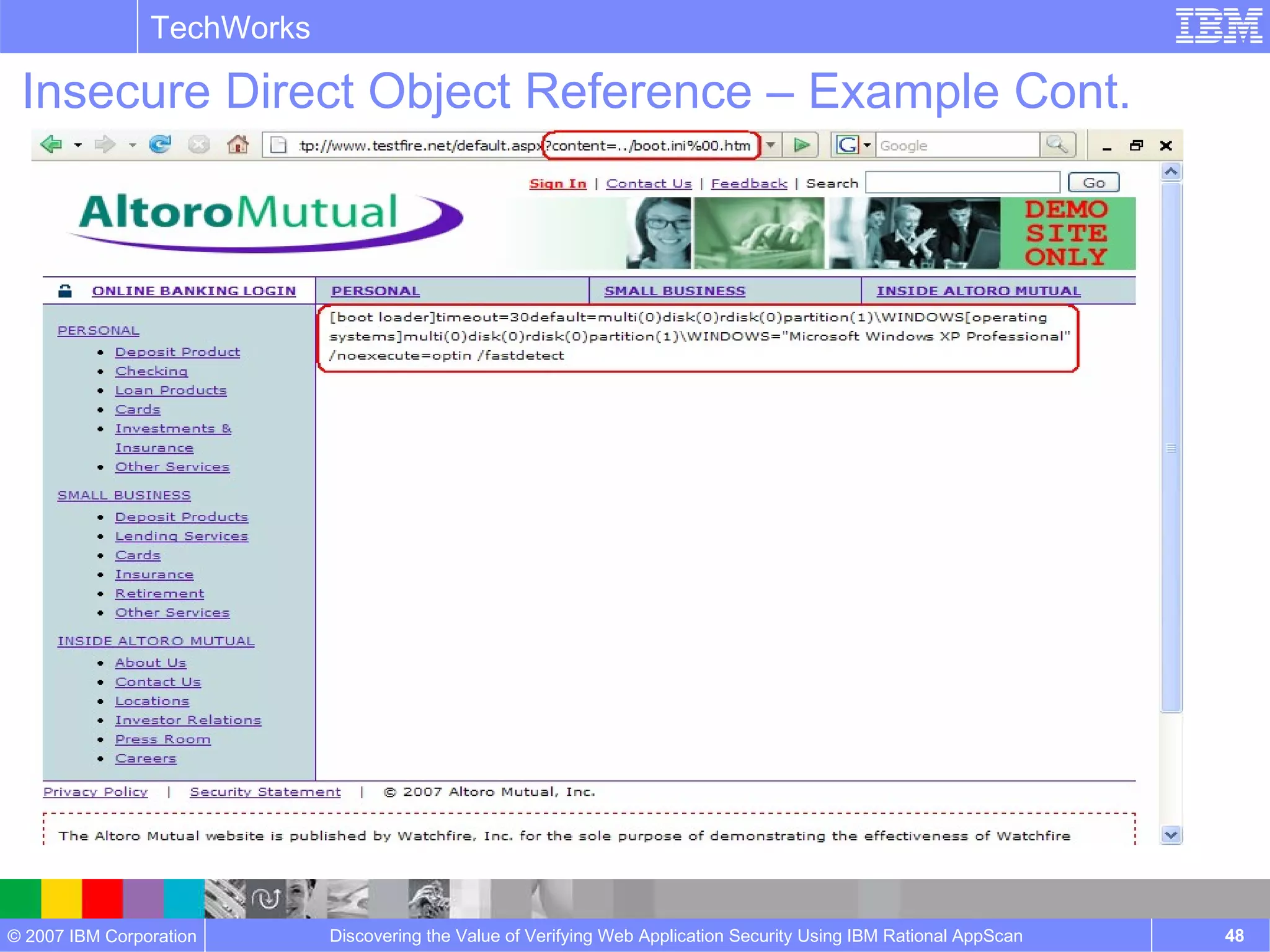Open Contact Us in sidebar
Screen dimensions: 1270x952
[x=158, y=682]
